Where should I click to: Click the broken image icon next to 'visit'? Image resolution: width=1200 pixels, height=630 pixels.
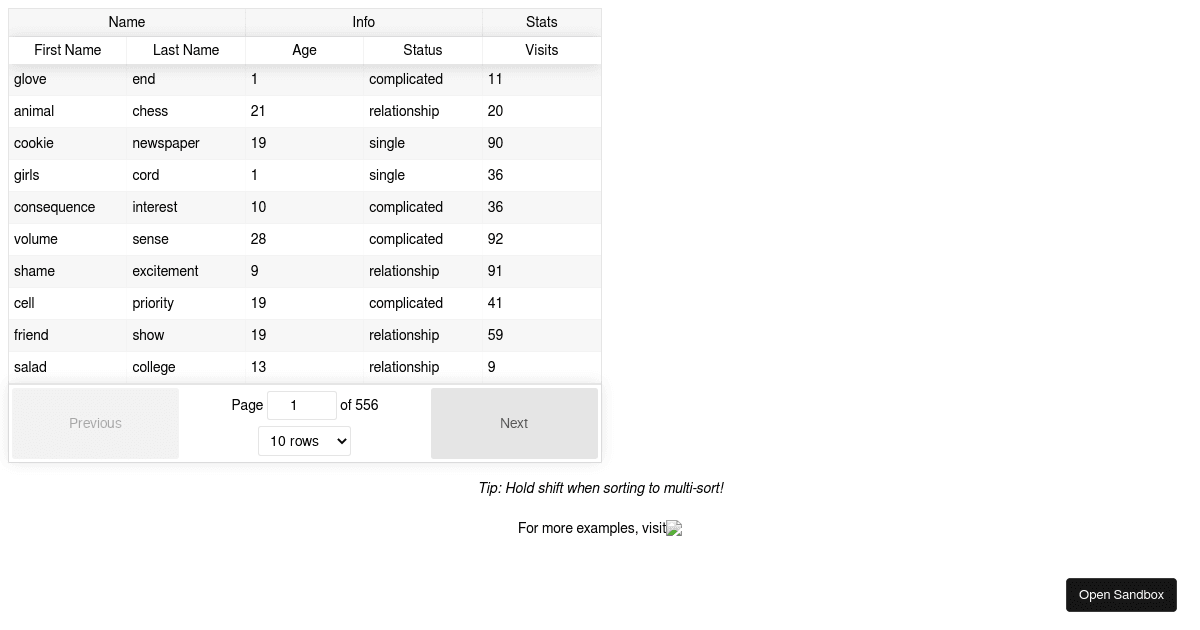pyautogui.click(x=673, y=528)
